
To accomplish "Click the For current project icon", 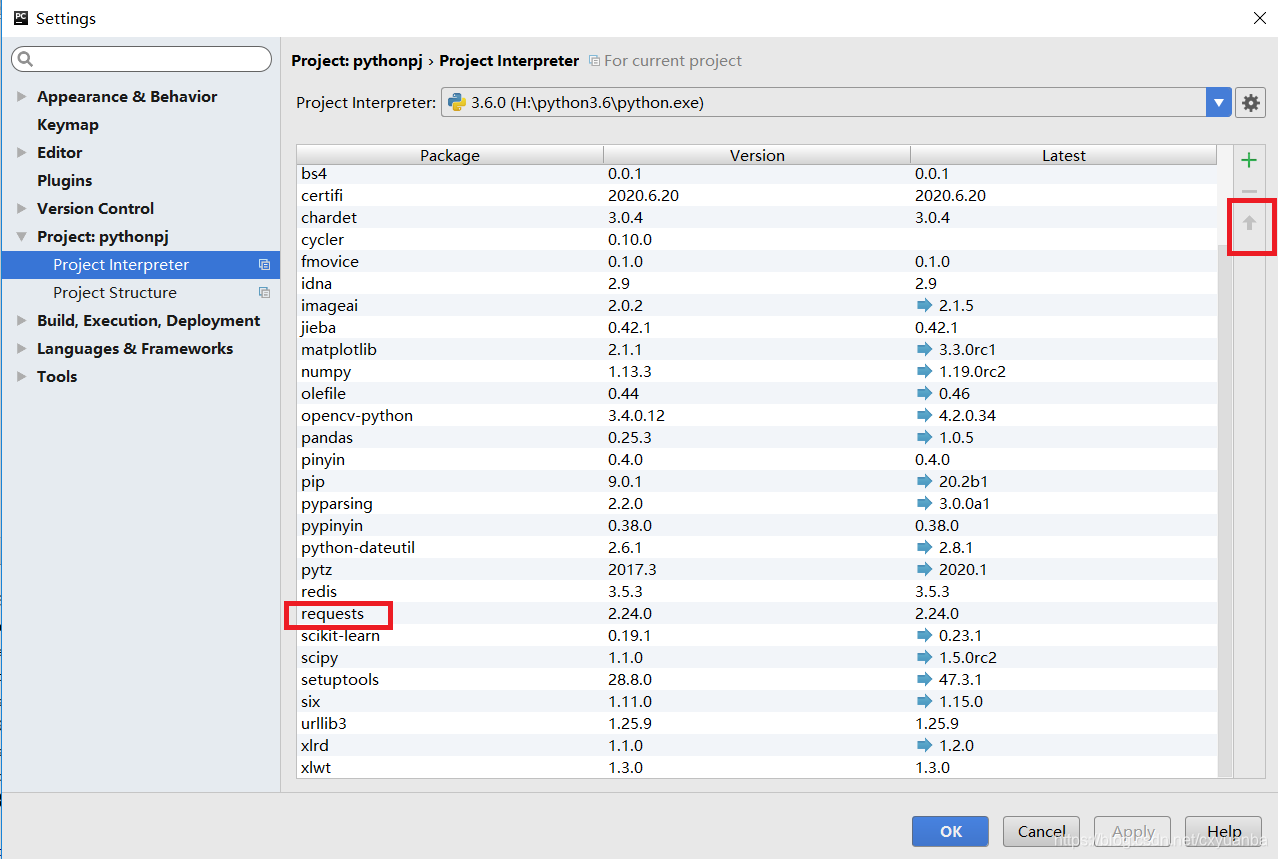I will pyautogui.click(x=594, y=61).
